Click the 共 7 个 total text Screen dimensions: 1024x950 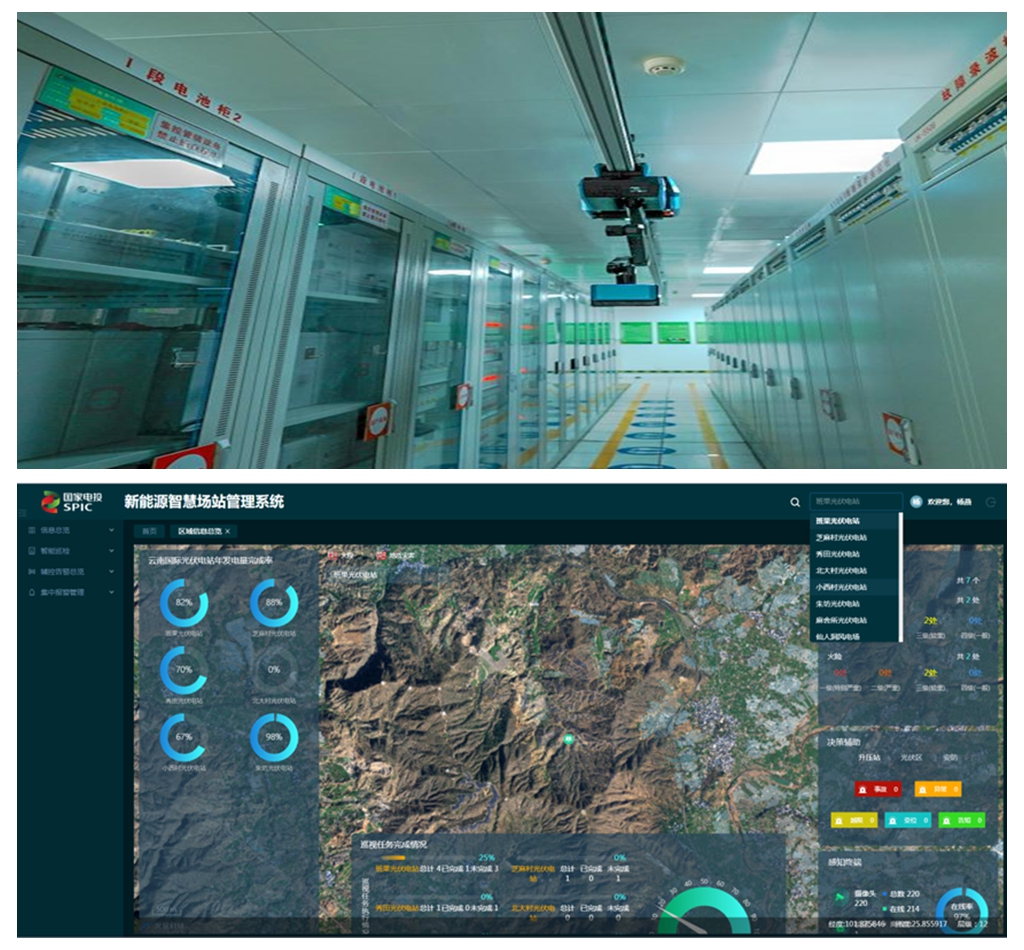point(968,580)
